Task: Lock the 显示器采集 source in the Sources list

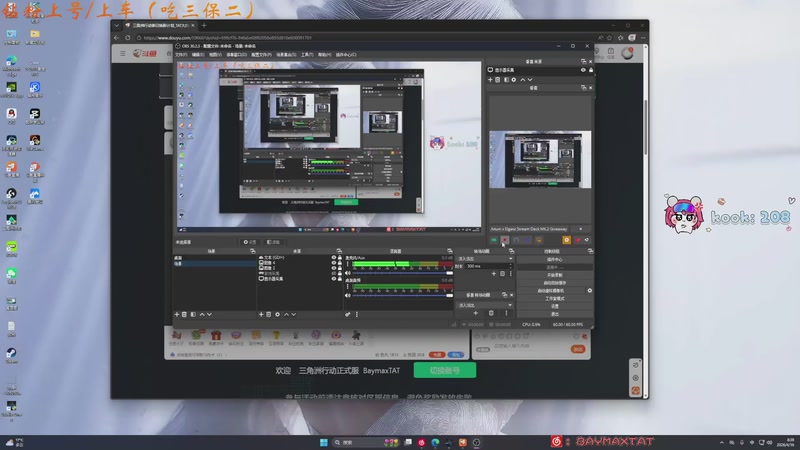Action: [340, 279]
